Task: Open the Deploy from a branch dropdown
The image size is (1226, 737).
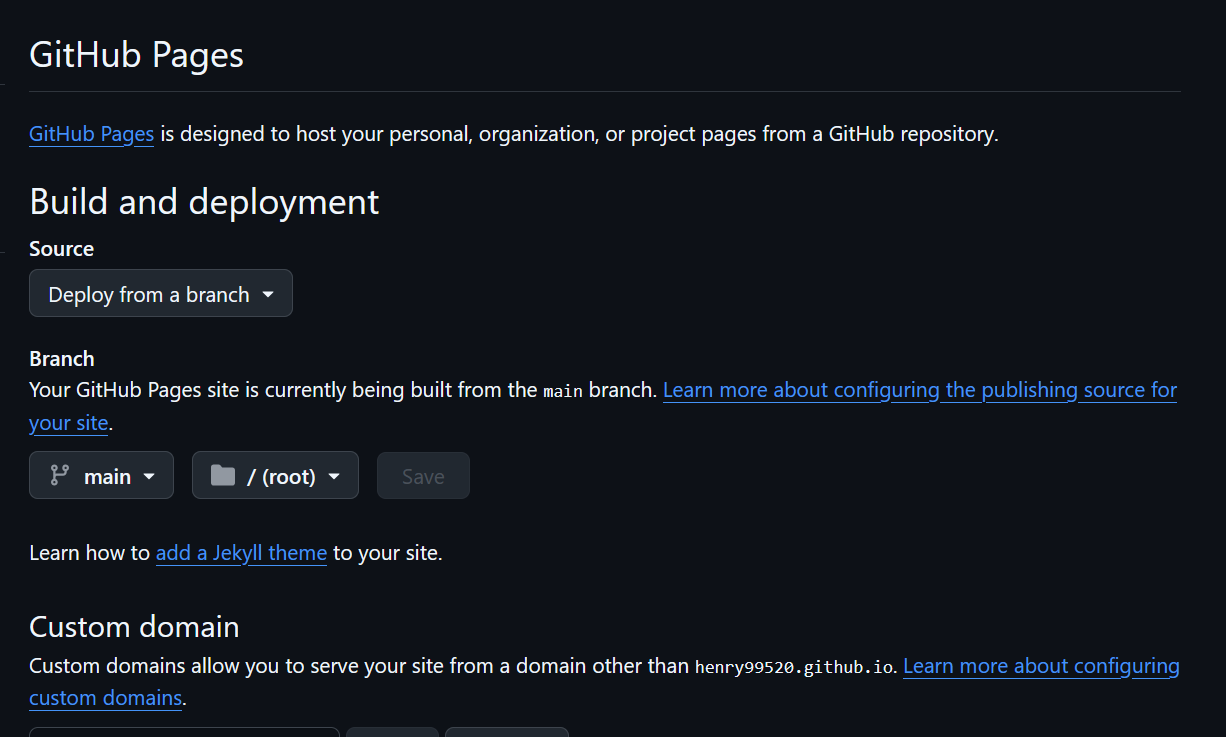Action: click(x=161, y=294)
